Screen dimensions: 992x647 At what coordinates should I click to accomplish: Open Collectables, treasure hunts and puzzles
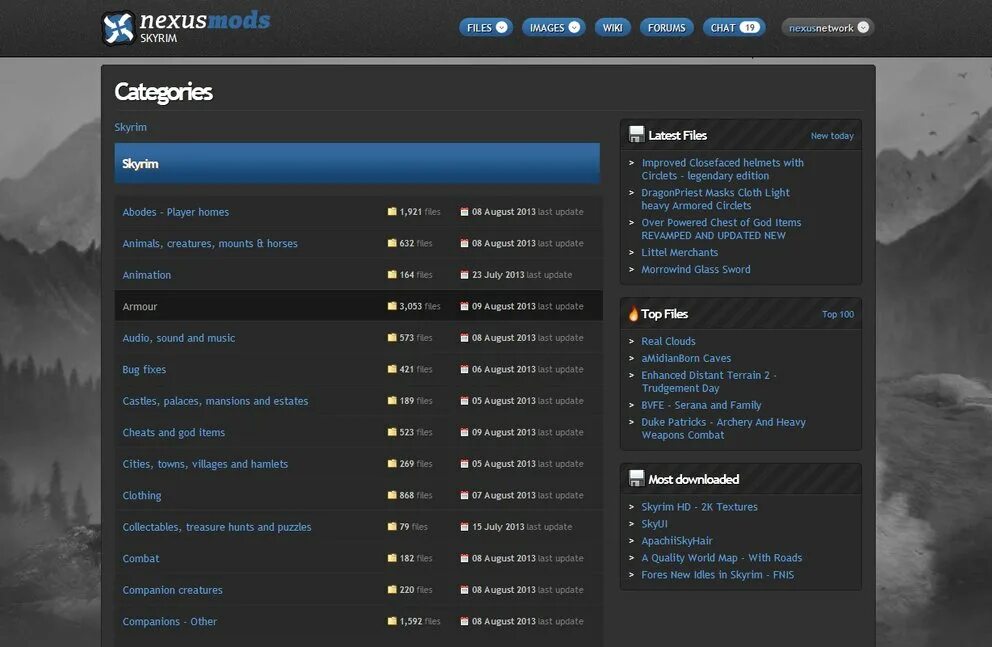tap(217, 527)
